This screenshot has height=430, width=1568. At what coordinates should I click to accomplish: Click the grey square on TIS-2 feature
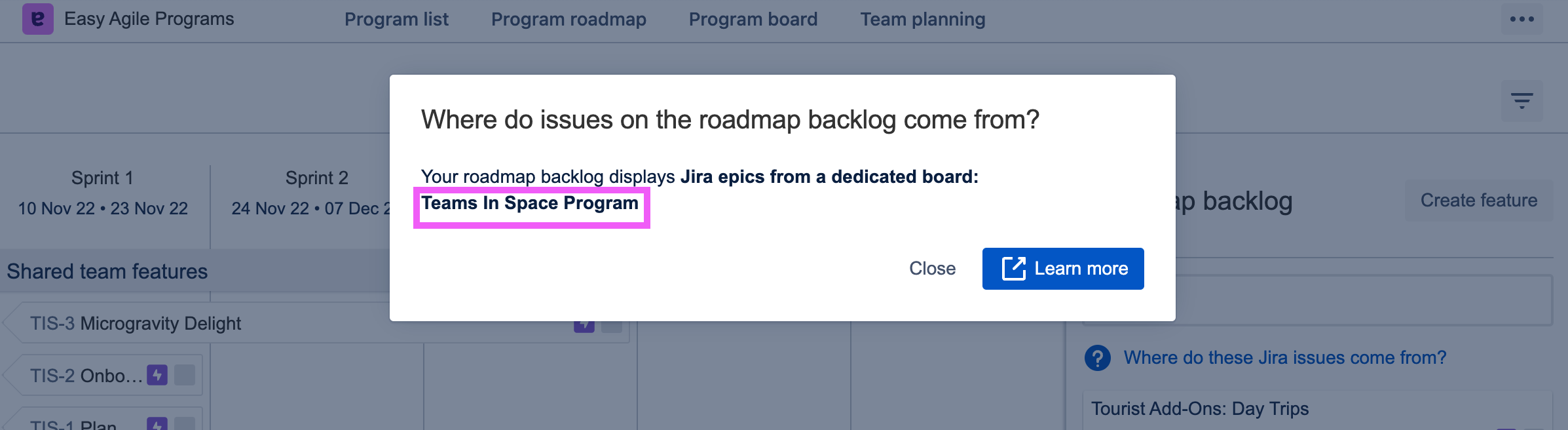click(x=185, y=375)
